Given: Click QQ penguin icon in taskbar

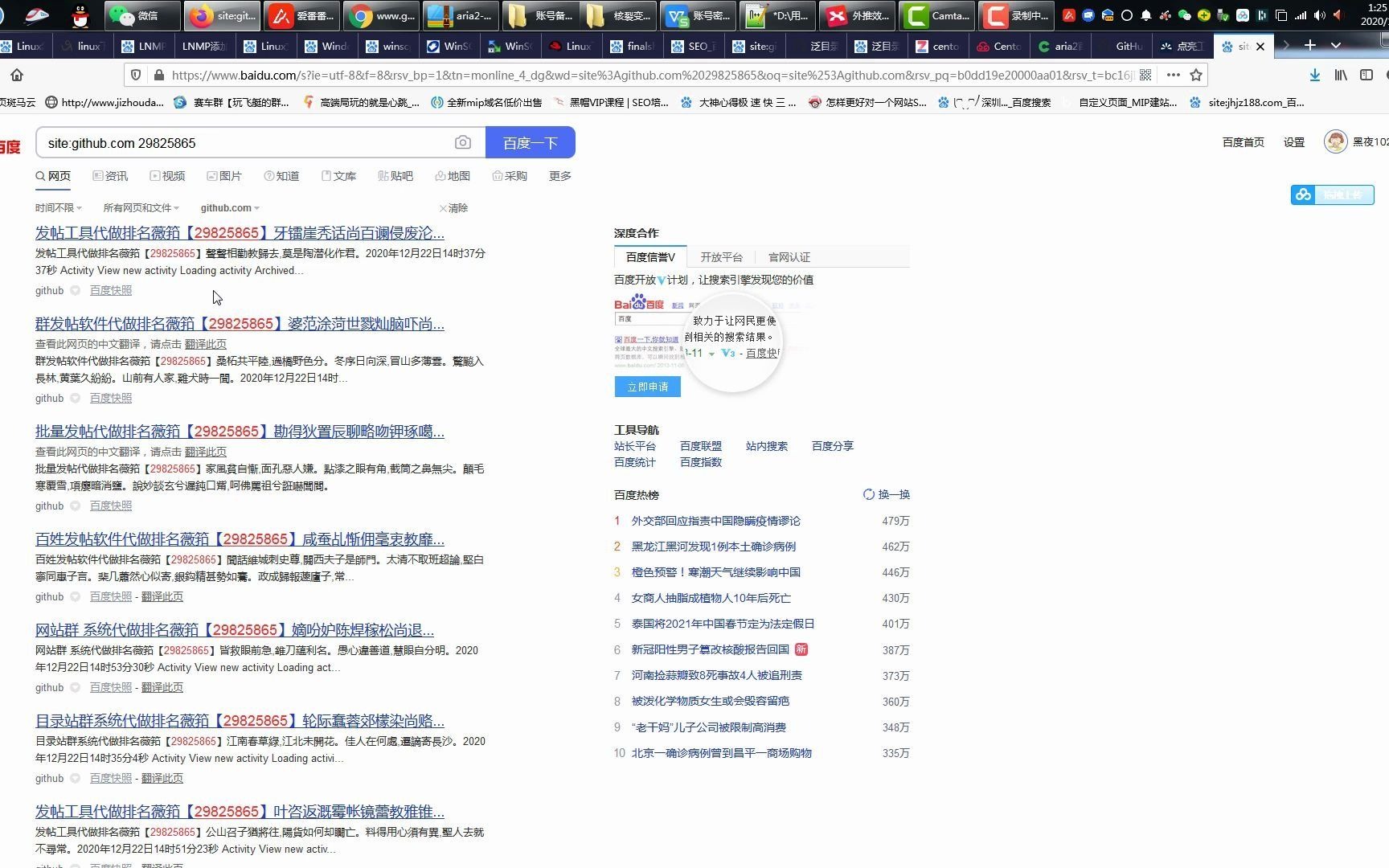Looking at the screenshot, I should [80, 15].
